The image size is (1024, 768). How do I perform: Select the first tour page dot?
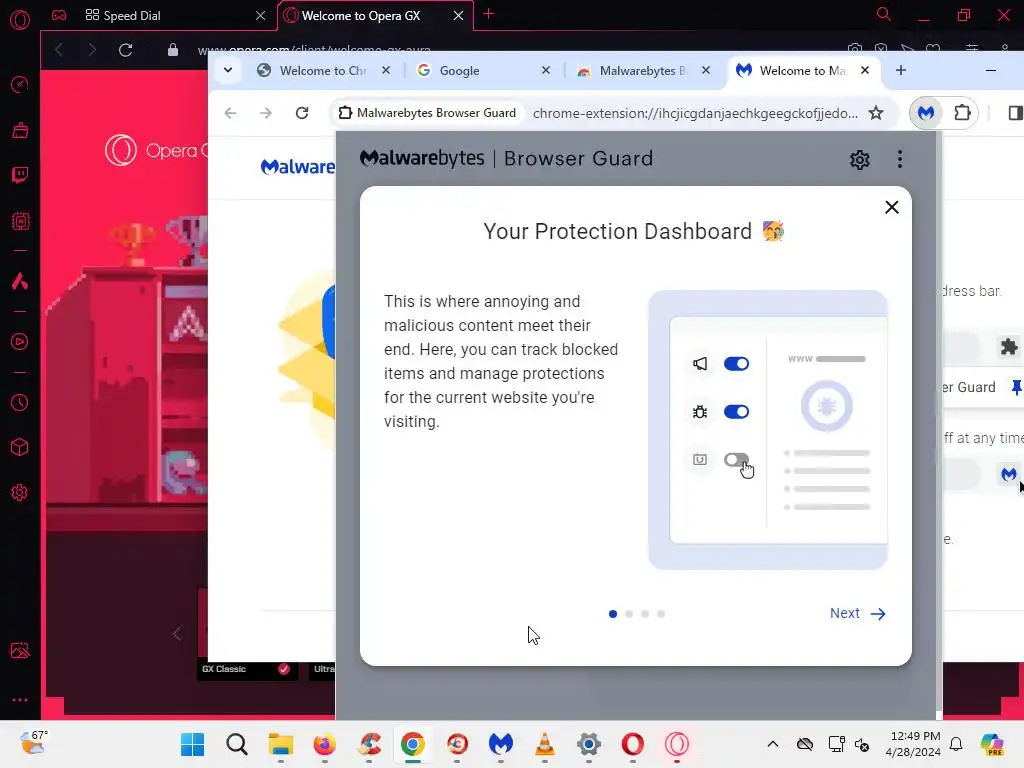pos(613,614)
